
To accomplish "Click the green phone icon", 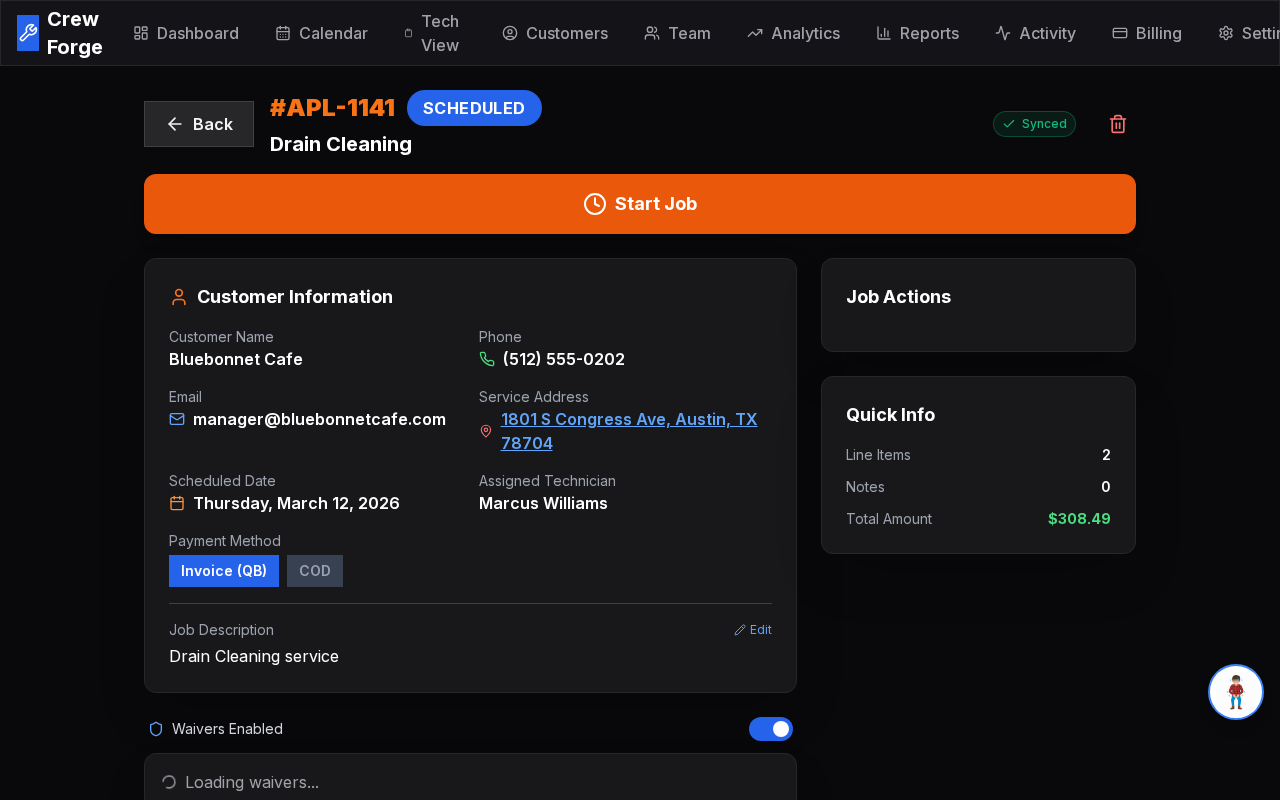I will tap(487, 359).
